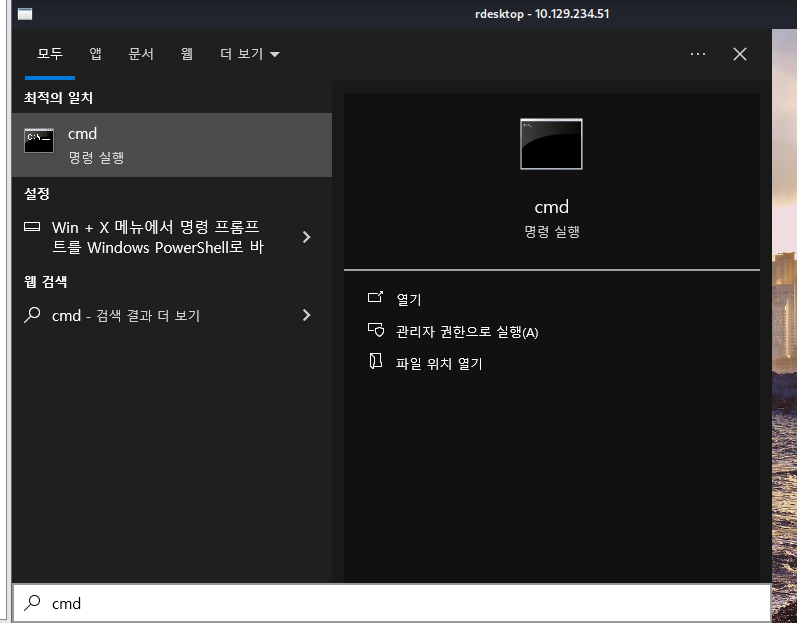Click large cmd thumbnail in preview pane
The image size is (797, 623).
[551, 144]
